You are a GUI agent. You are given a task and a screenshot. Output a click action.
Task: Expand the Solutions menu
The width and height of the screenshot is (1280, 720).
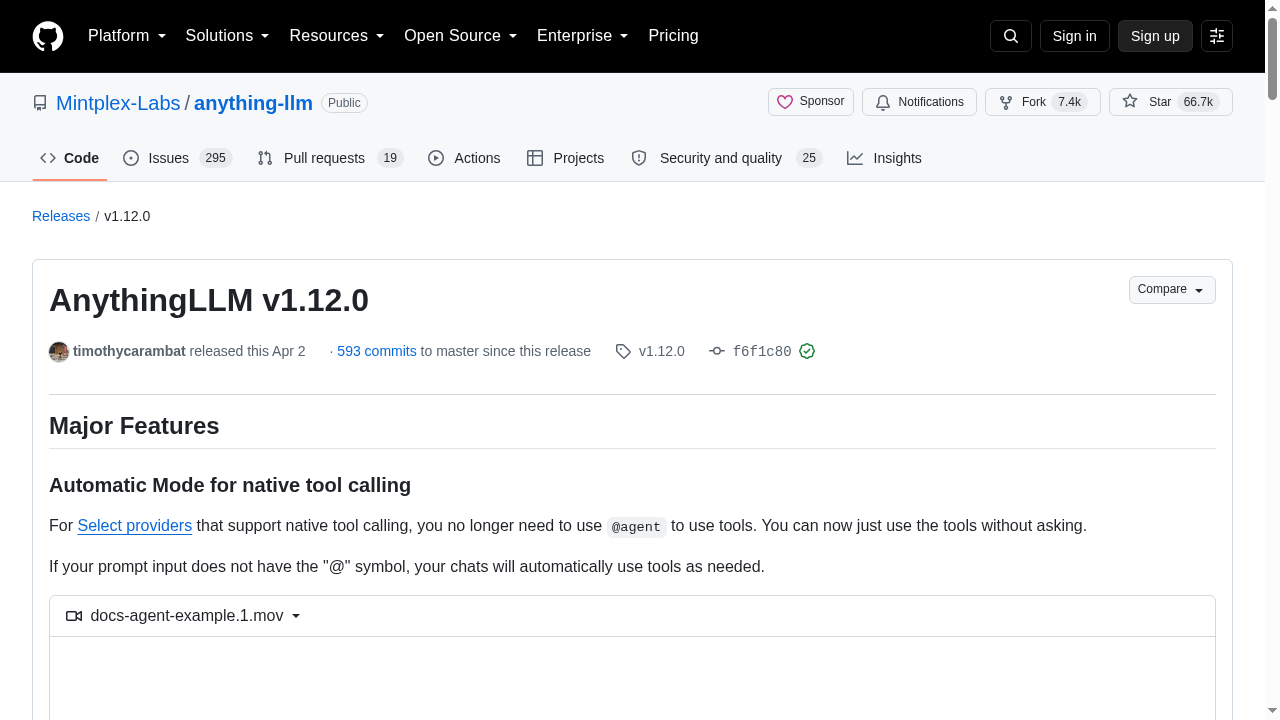228,36
